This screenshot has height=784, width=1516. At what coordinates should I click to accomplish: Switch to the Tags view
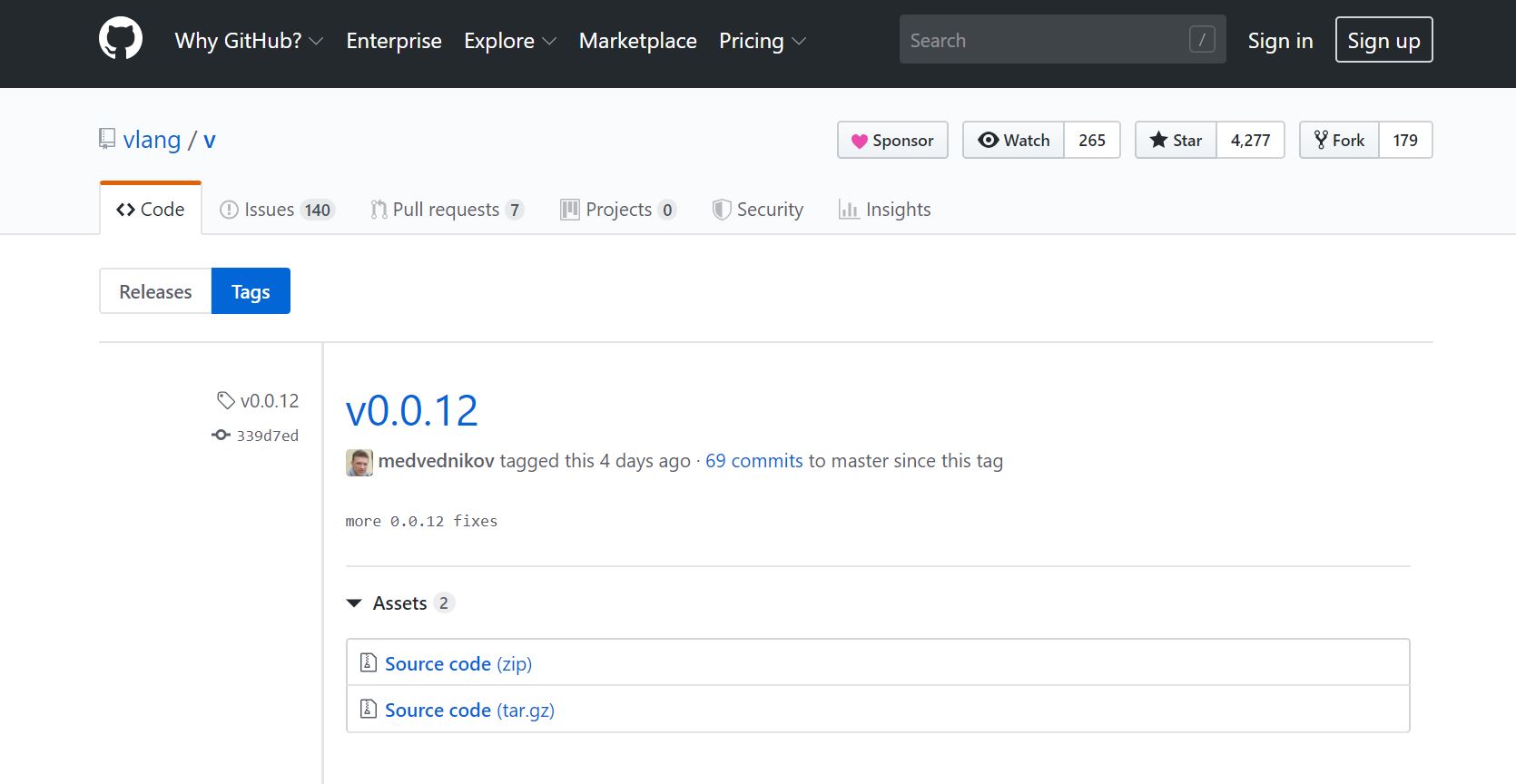[x=251, y=291]
